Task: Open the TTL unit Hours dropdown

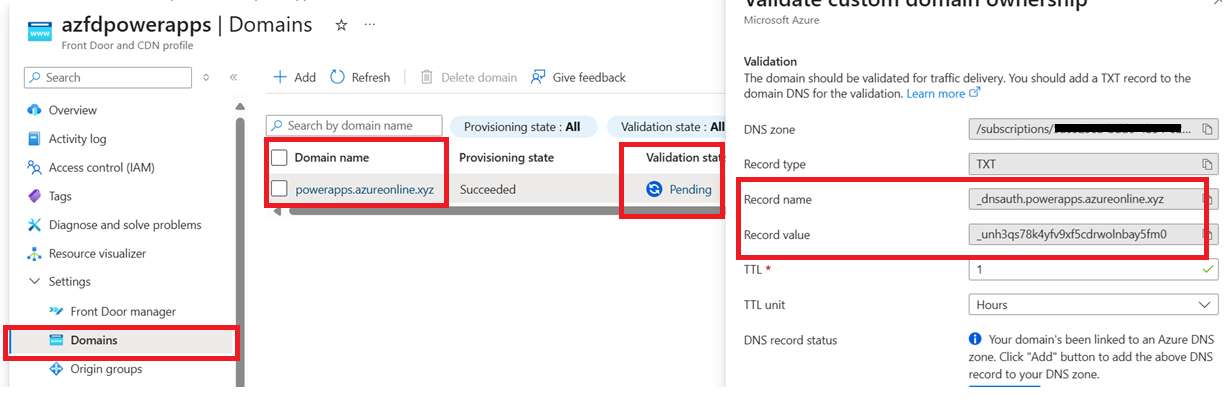Action: (1093, 305)
